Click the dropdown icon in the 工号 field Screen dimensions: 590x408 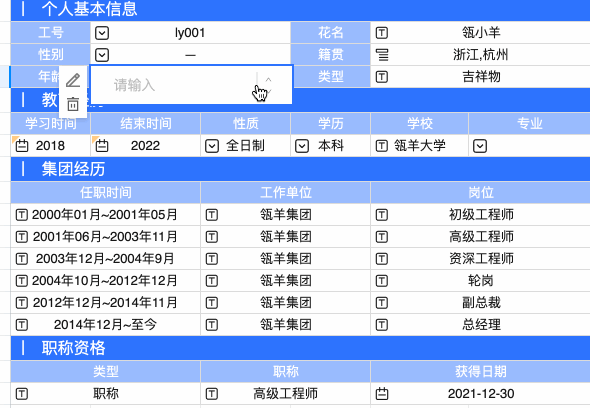[102, 33]
